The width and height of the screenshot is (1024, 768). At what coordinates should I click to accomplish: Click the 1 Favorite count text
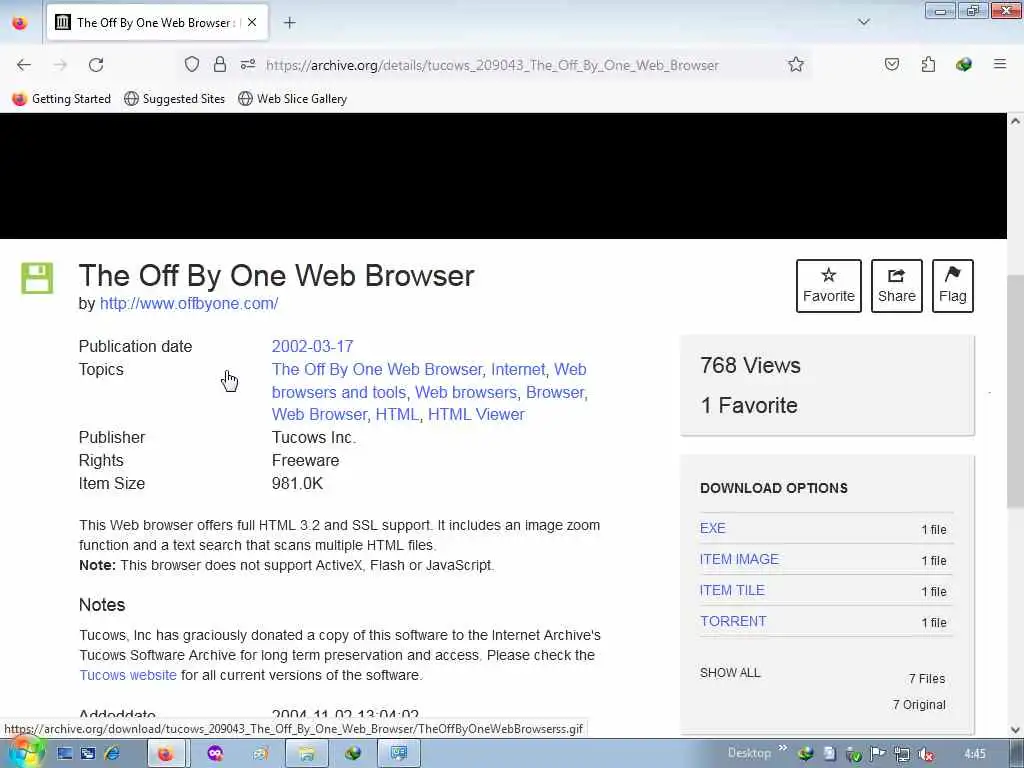point(748,406)
